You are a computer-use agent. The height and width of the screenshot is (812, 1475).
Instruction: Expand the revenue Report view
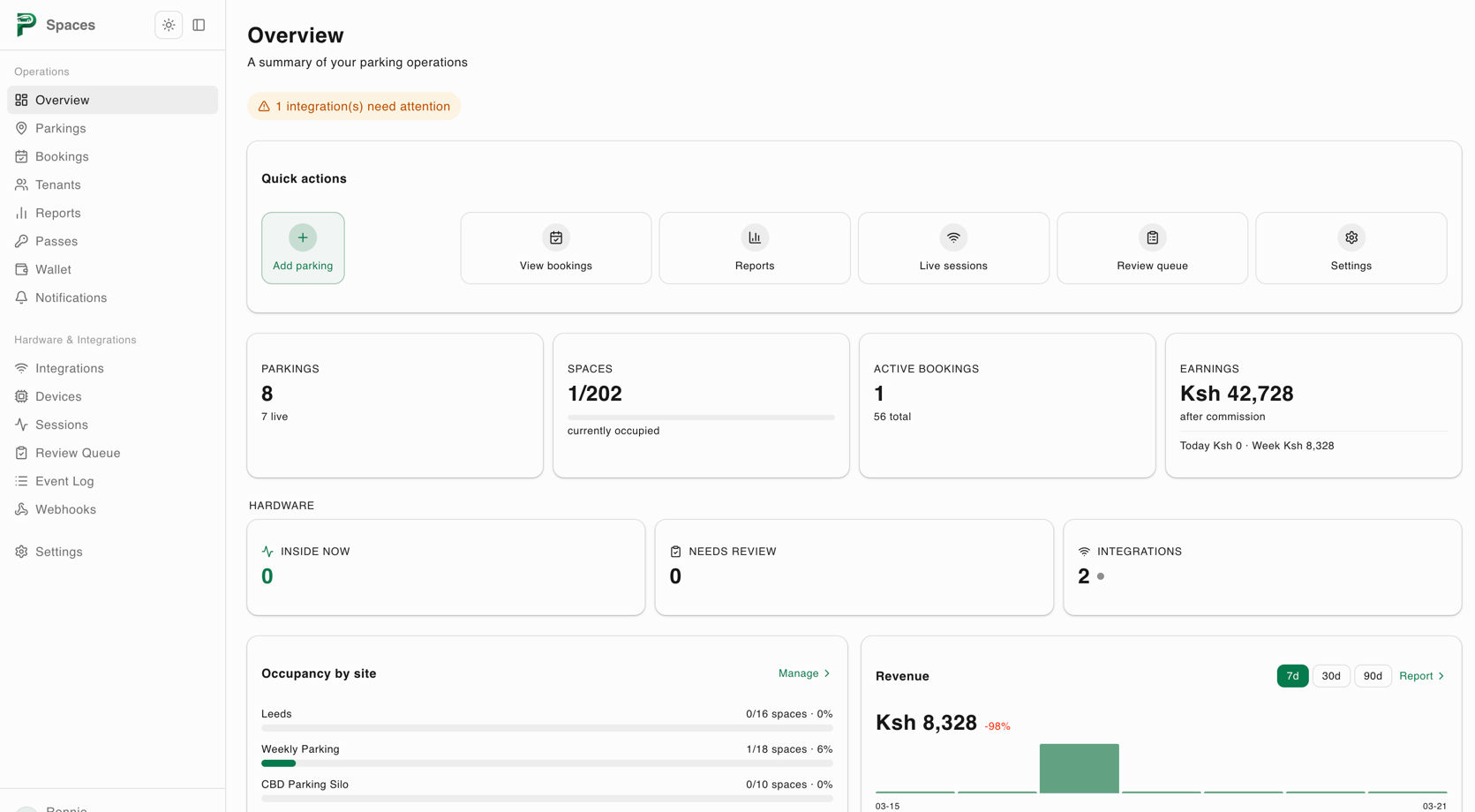pos(1420,675)
